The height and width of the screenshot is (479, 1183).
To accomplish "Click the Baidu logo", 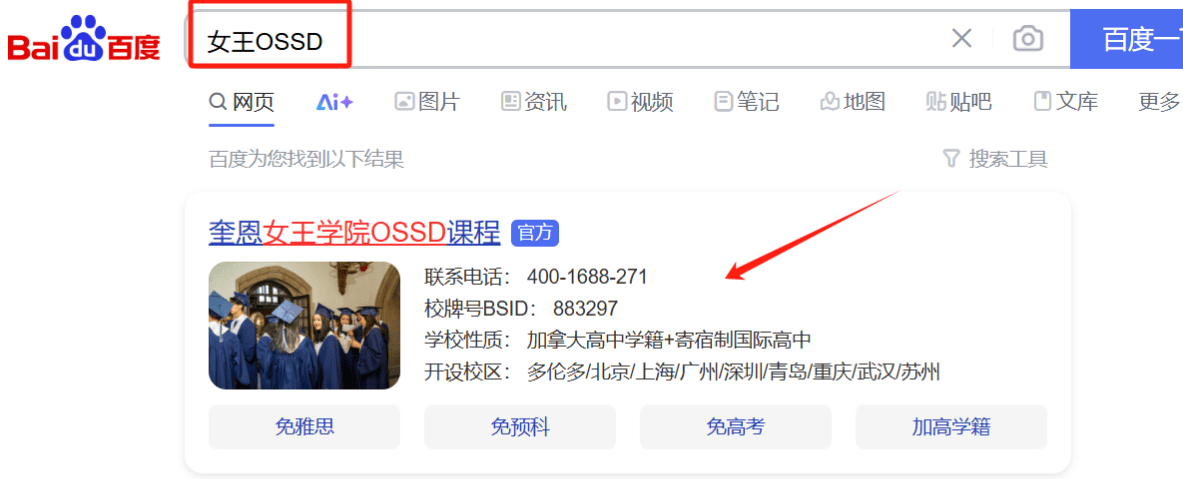I will 84,40.
